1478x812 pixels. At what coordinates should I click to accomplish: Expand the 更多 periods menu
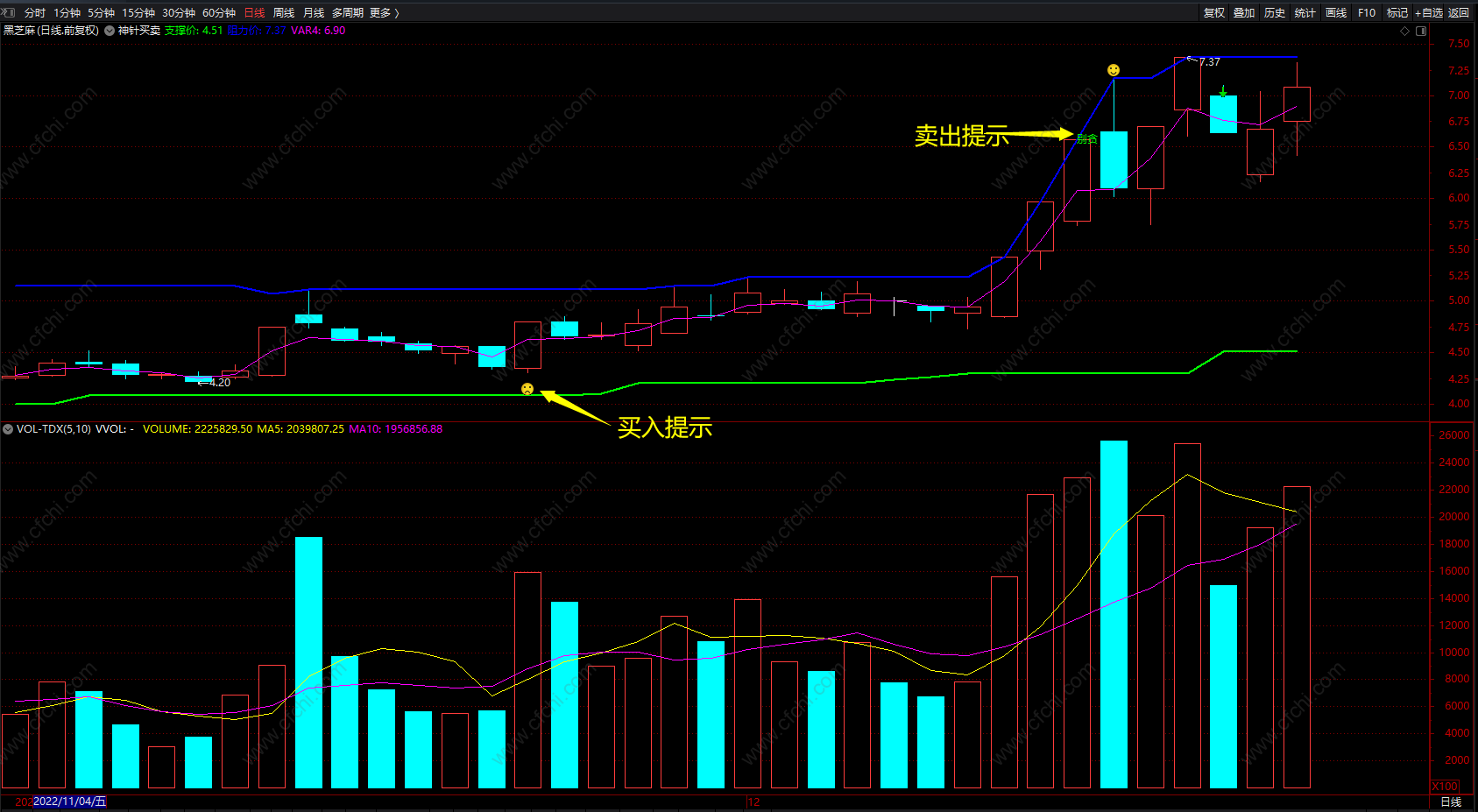click(384, 13)
